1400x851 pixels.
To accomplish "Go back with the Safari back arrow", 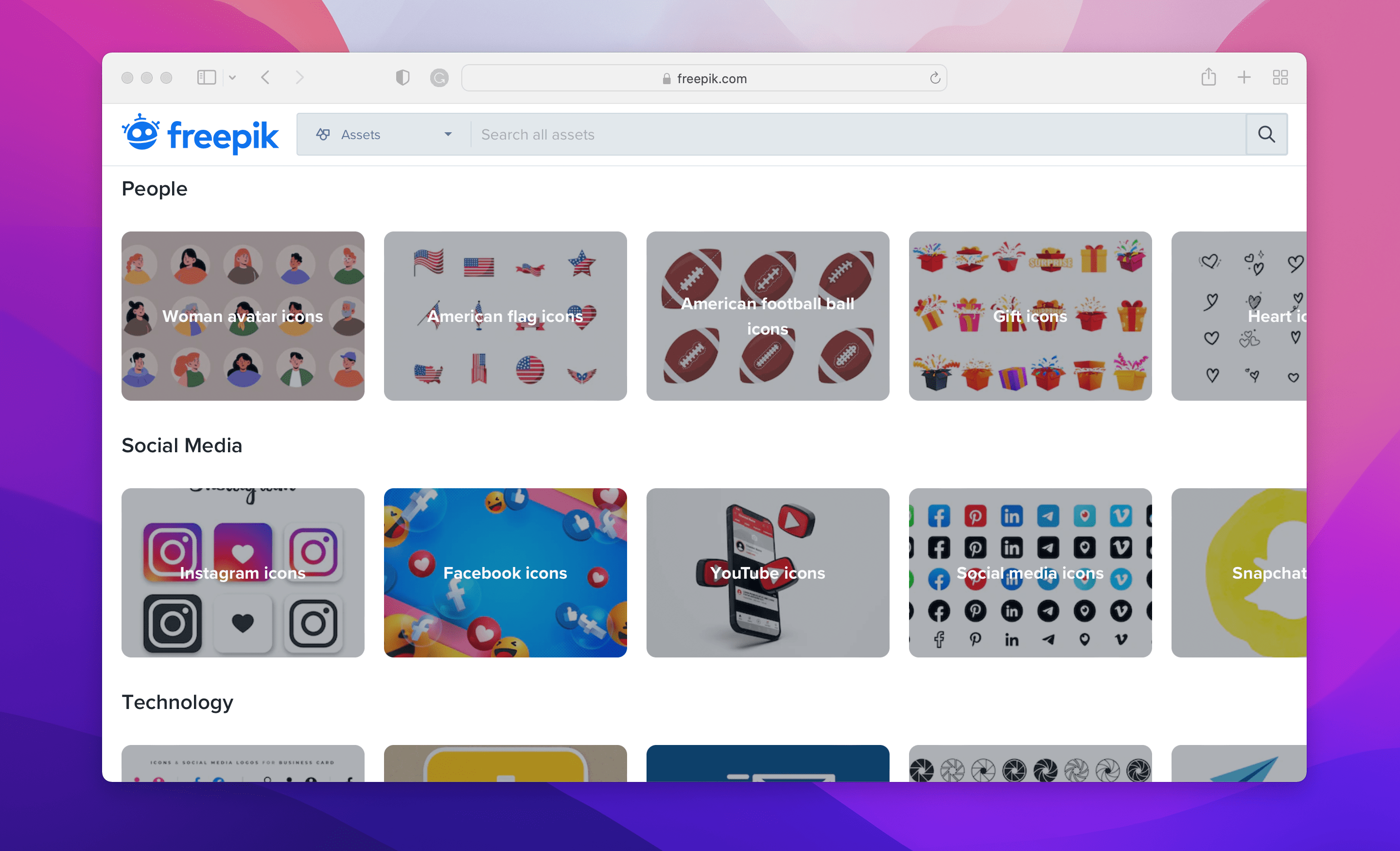I will (265, 77).
